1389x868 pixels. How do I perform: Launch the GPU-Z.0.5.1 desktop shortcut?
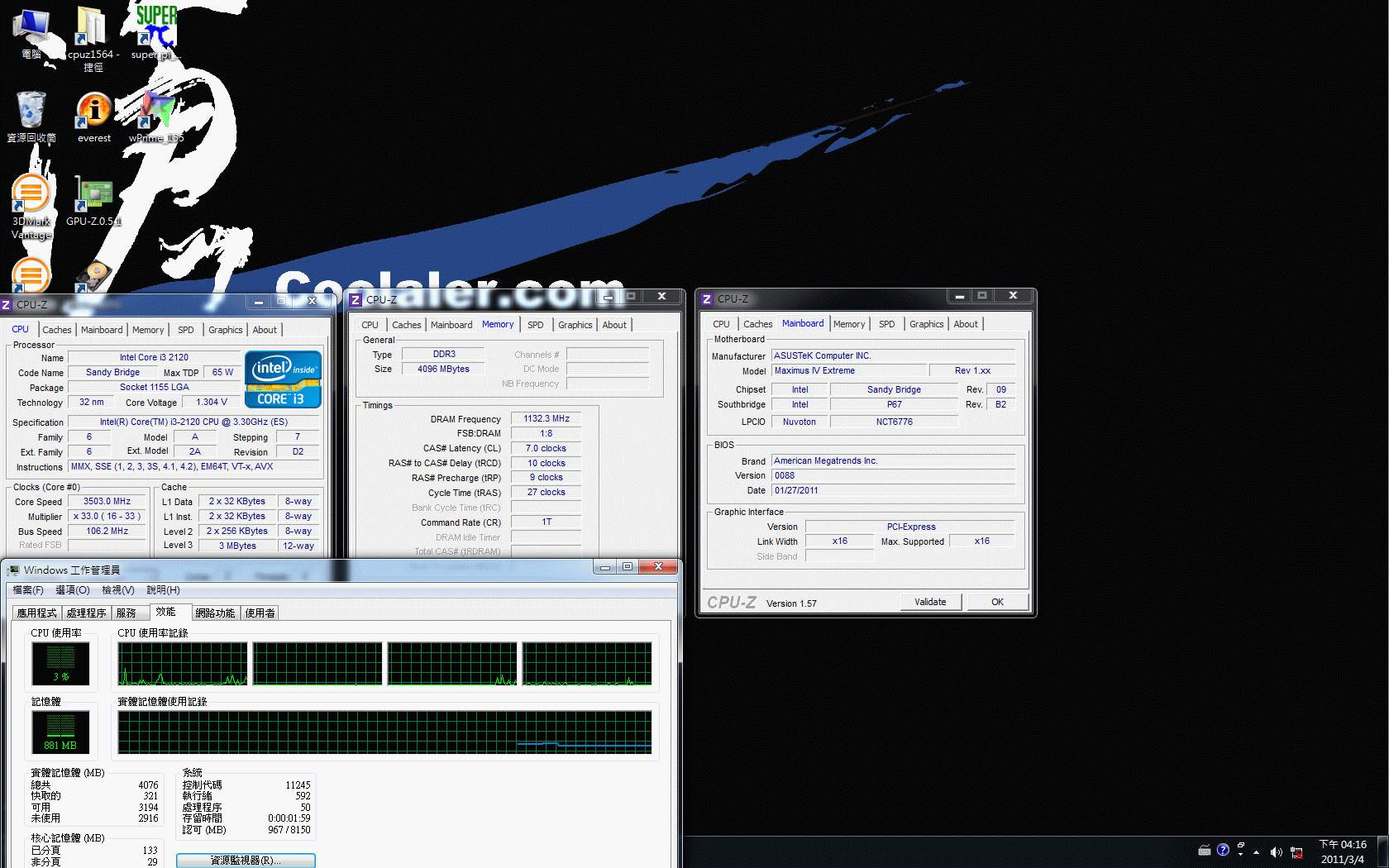tap(93, 201)
